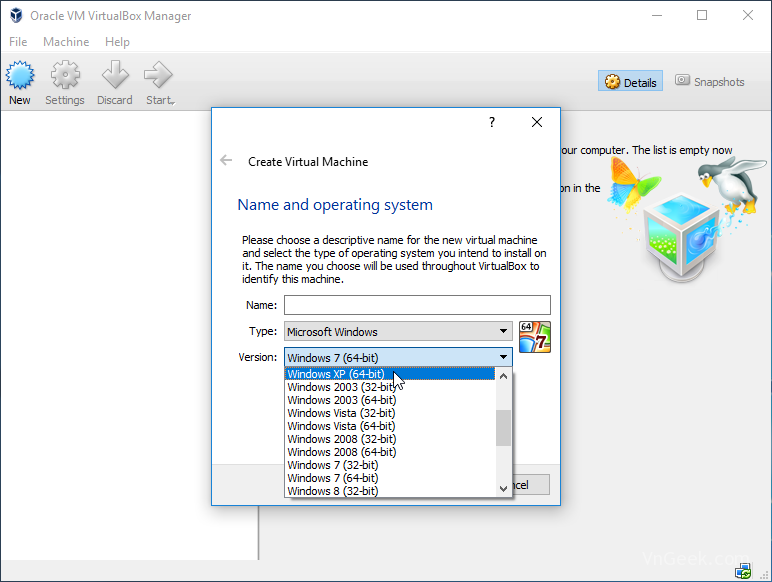
Task: Open the Machine menu
Action: click(66, 42)
